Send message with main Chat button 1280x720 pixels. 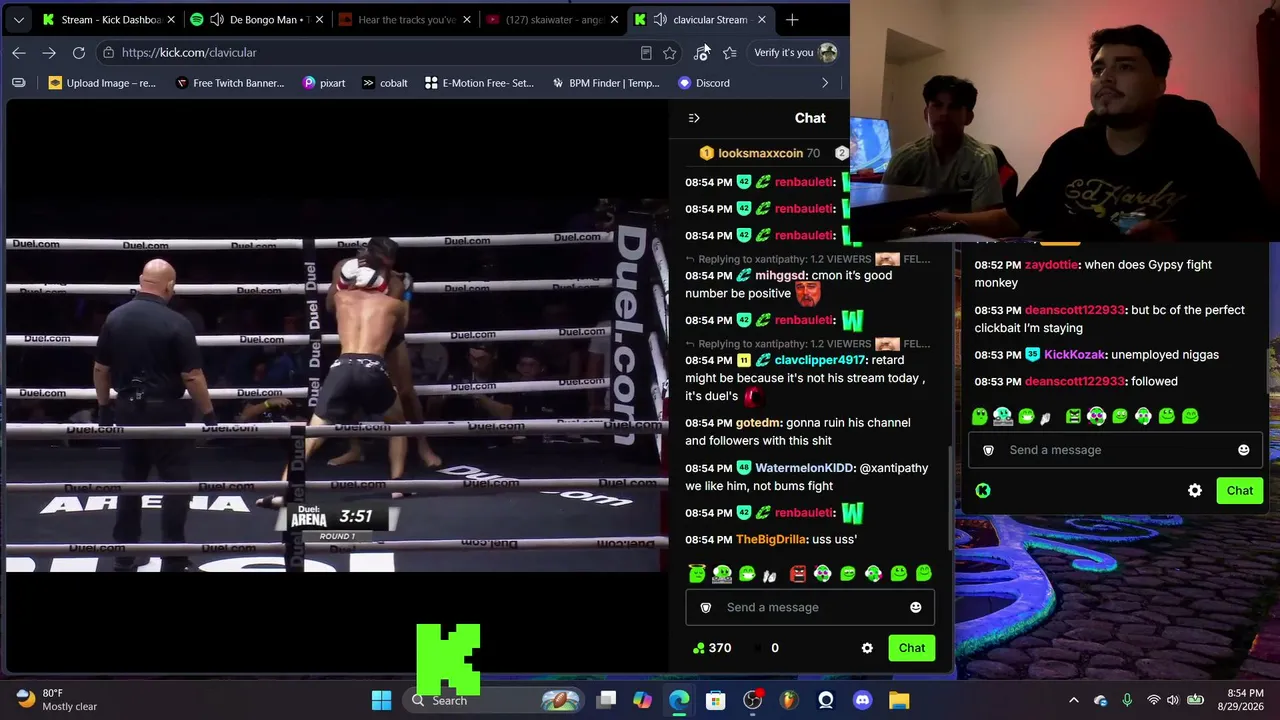(912, 648)
